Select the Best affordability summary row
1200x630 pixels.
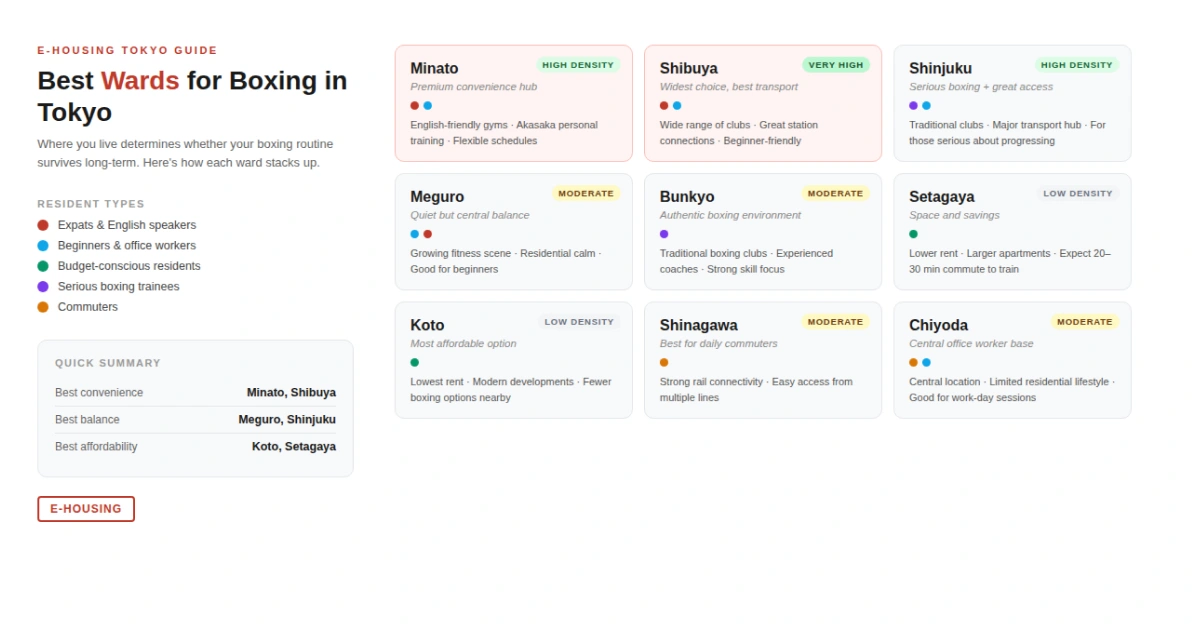[195, 447]
